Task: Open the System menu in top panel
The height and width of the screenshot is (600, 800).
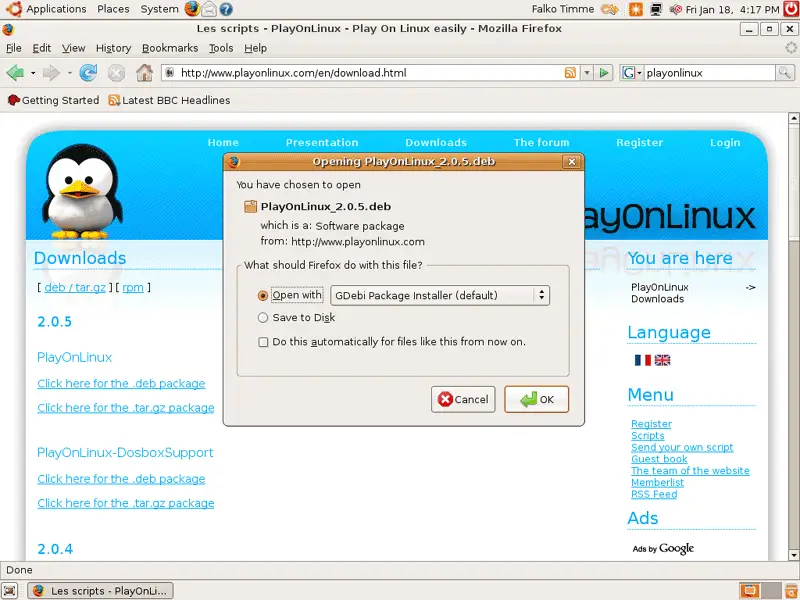Action: pos(159,9)
